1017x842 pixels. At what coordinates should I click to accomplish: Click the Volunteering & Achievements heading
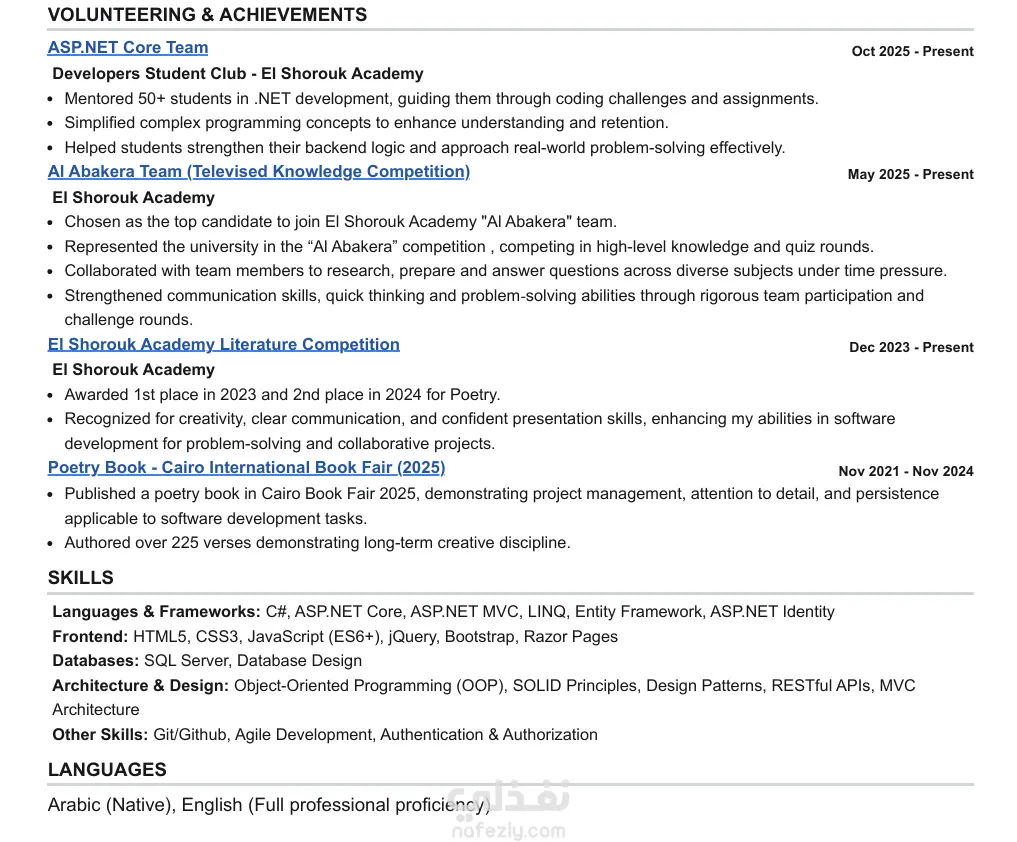pyautogui.click(x=208, y=14)
